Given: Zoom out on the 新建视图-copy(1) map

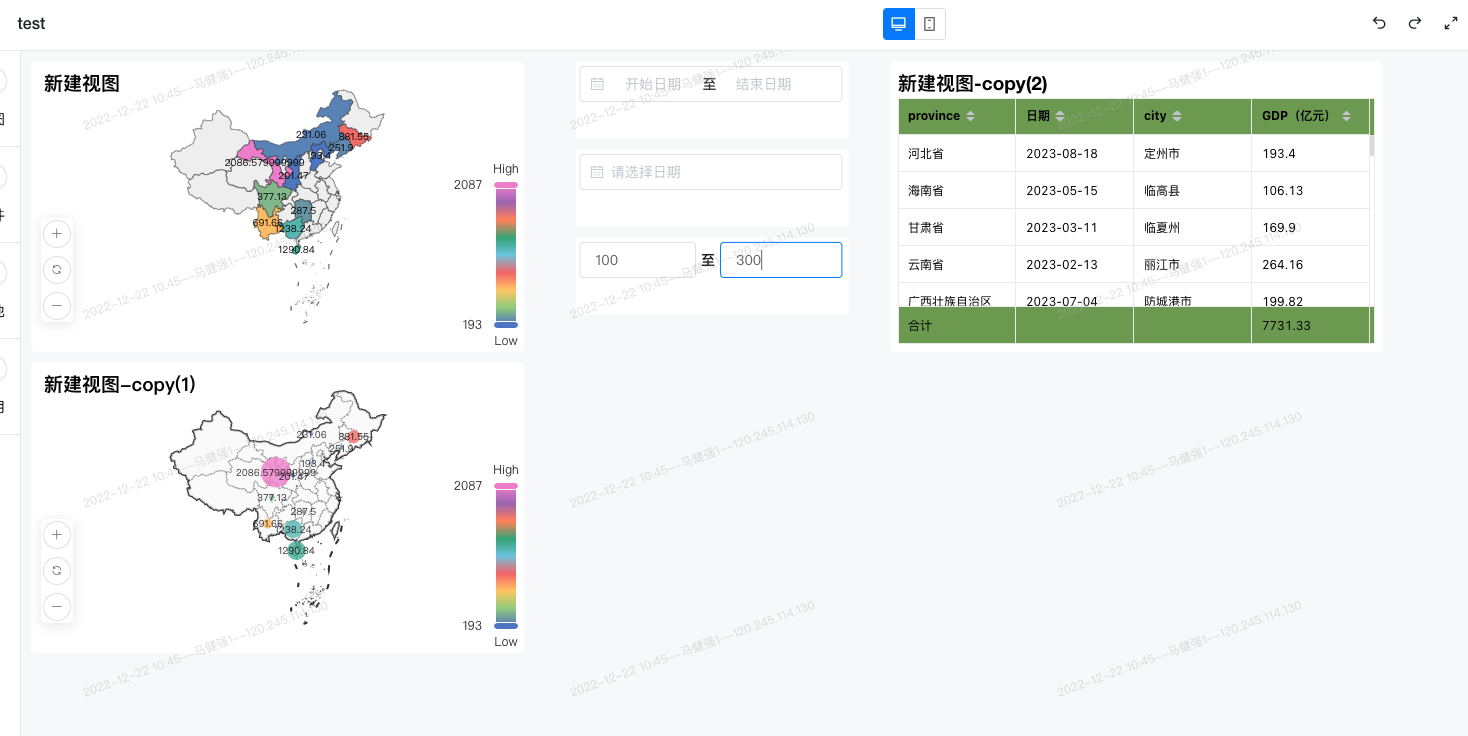Looking at the screenshot, I should tap(57, 607).
